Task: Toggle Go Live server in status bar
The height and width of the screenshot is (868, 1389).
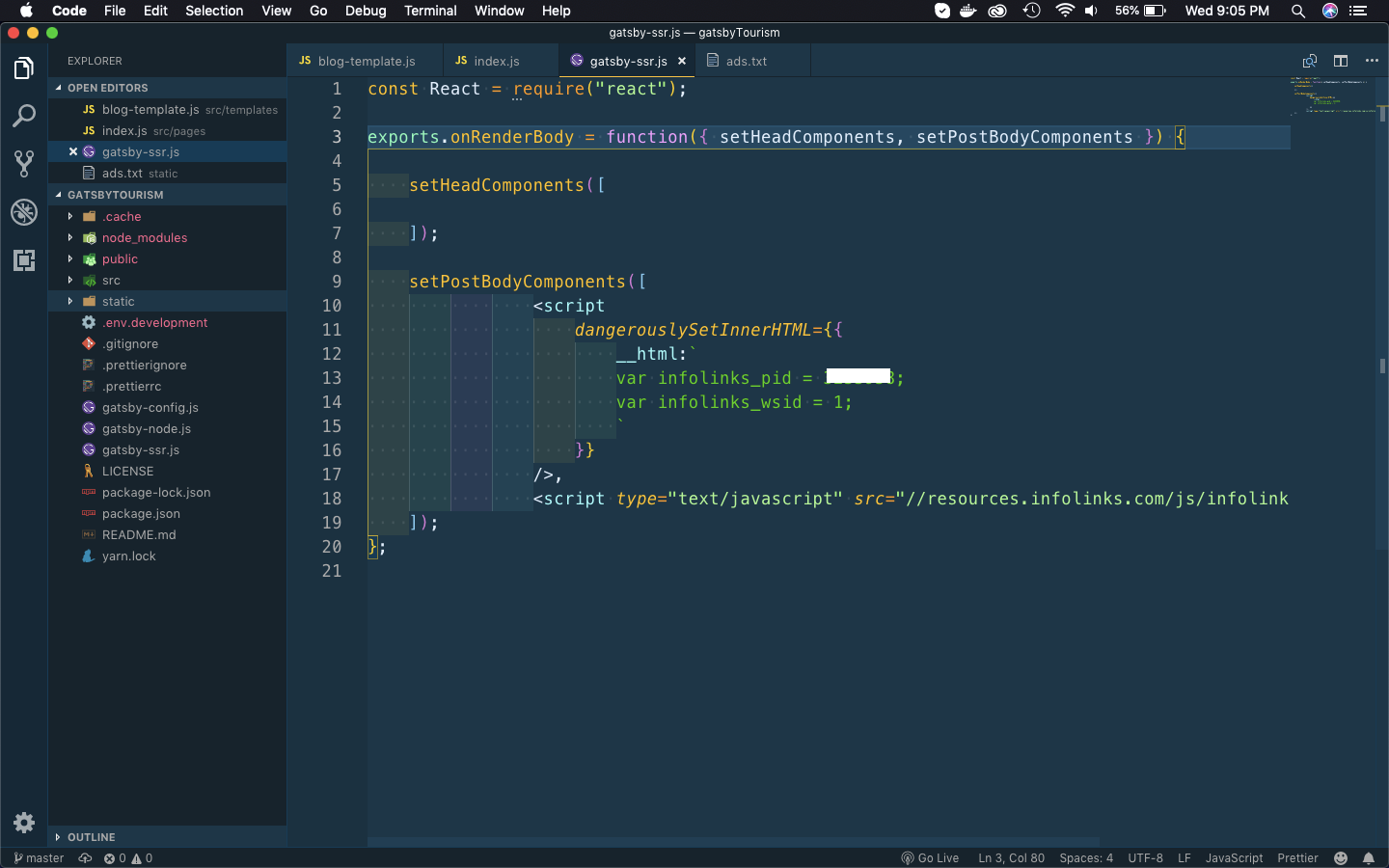Action: [x=930, y=858]
